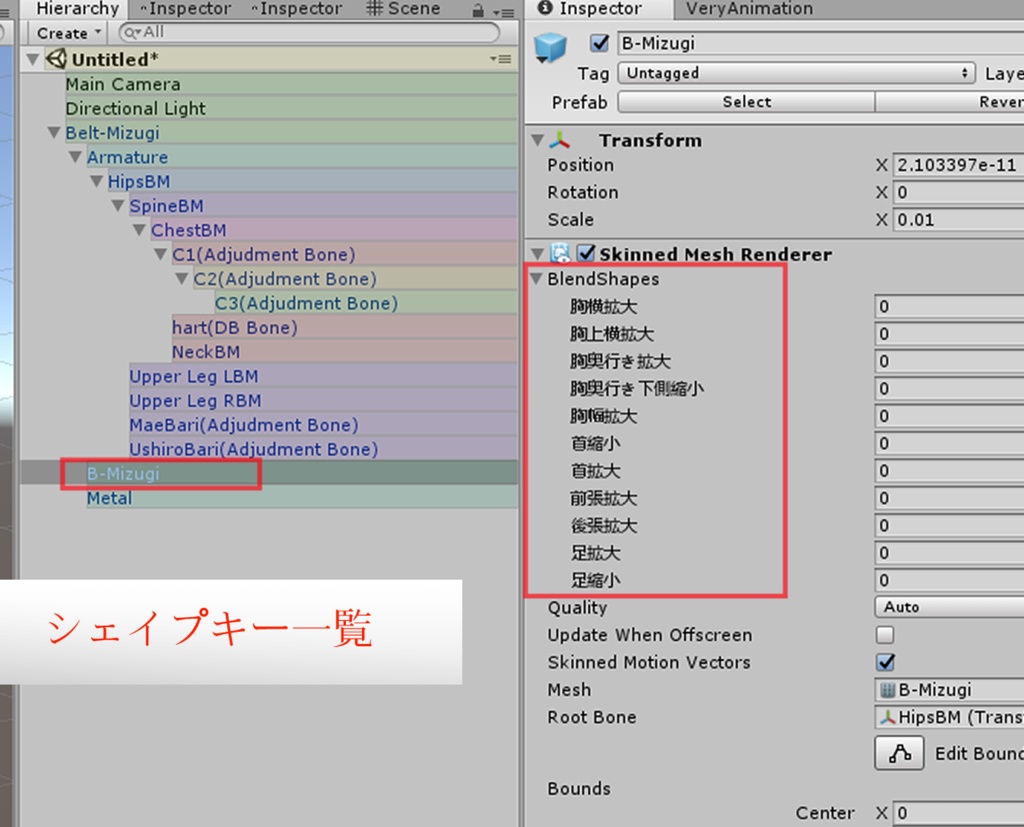
Task: Click the Edit Bounds icon button
Action: (899, 753)
